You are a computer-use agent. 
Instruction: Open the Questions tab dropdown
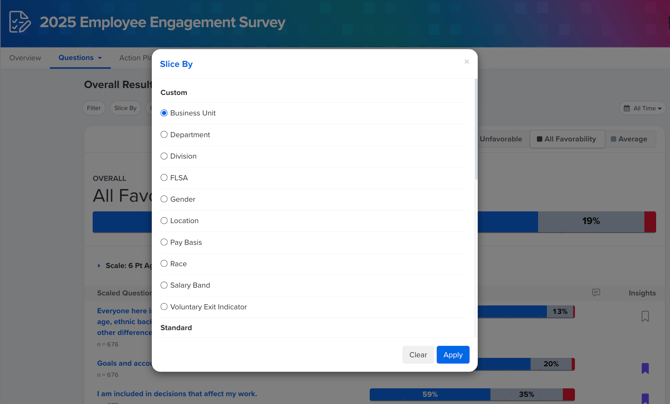(80, 58)
